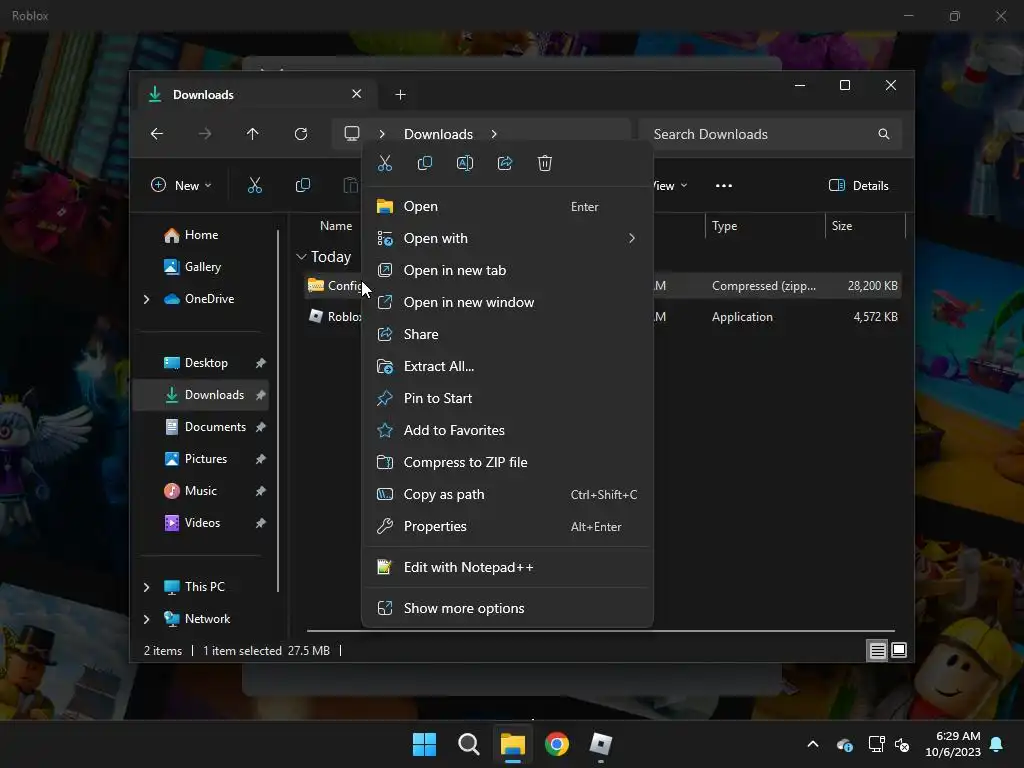Choose Copy as path
This screenshot has width=1024, height=768.
[507, 494]
